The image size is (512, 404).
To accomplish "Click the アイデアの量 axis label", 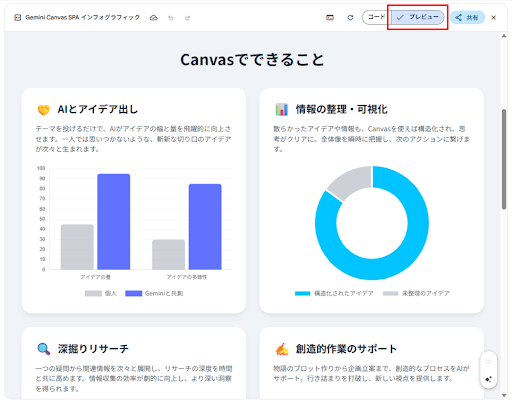I will [x=95, y=277].
